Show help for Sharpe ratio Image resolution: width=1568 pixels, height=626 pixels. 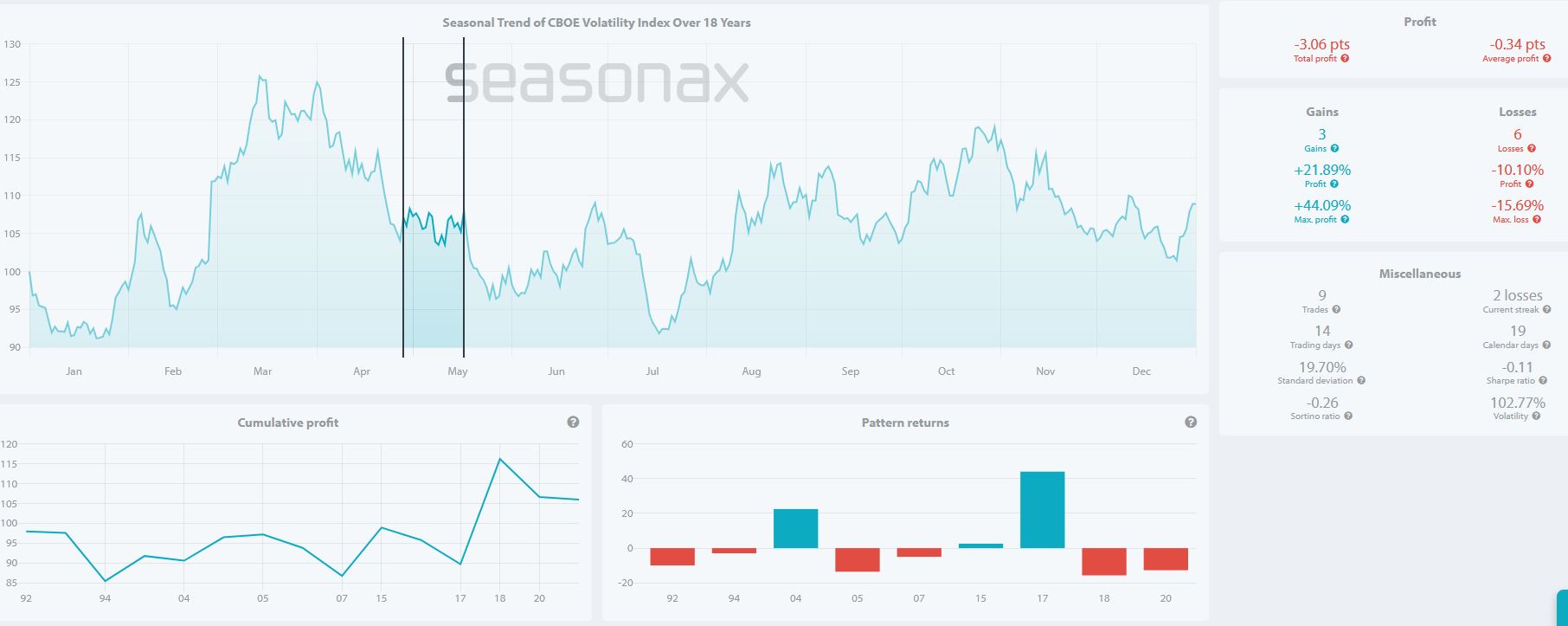[x=1543, y=381]
